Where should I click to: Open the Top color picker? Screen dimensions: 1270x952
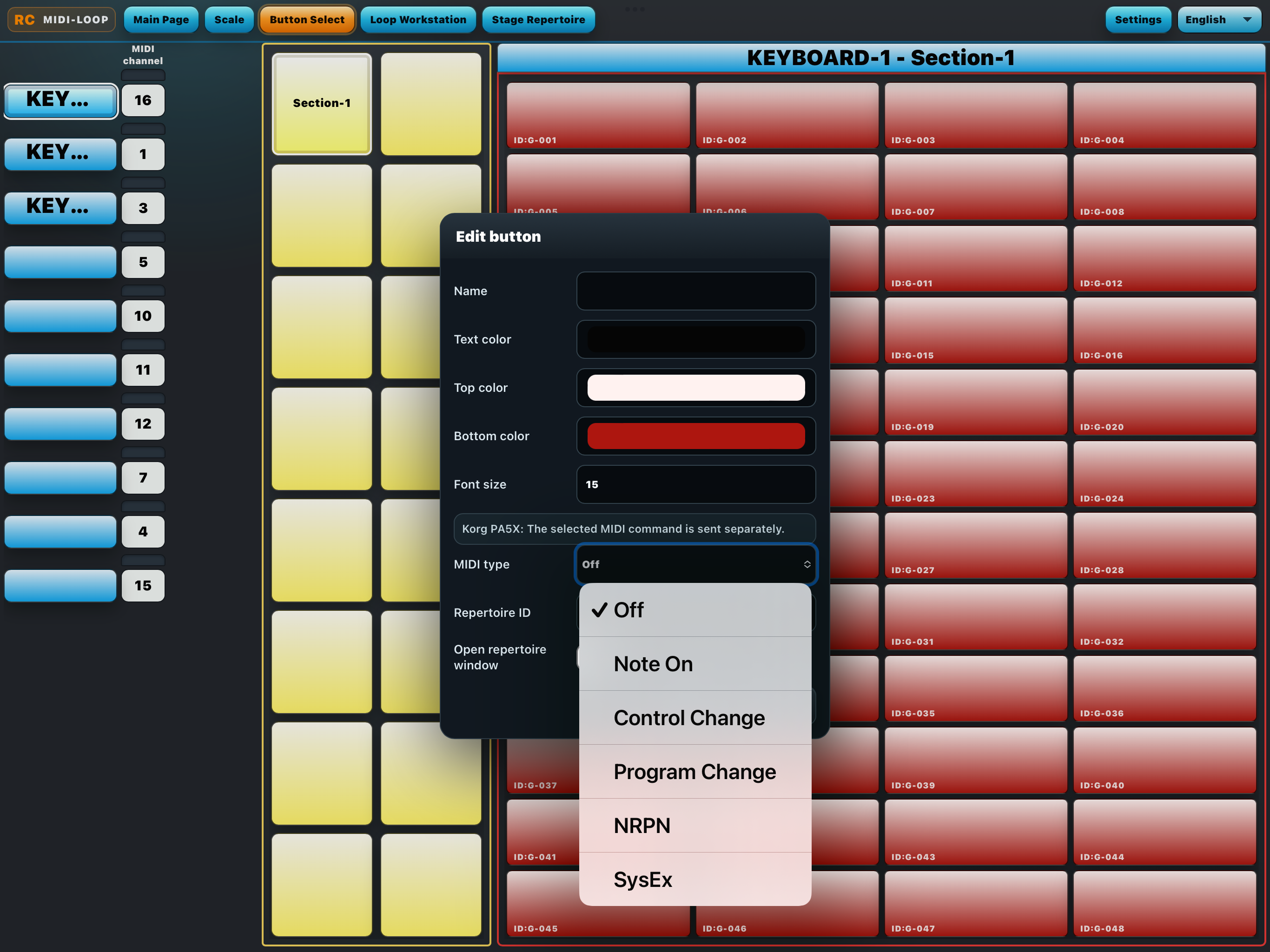(696, 388)
